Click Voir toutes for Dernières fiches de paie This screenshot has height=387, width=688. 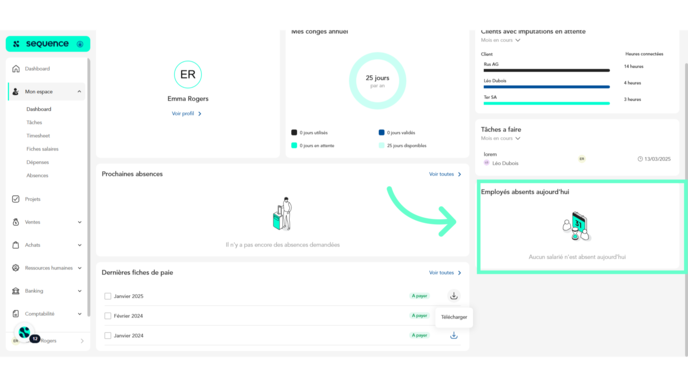pyautogui.click(x=445, y=272)
